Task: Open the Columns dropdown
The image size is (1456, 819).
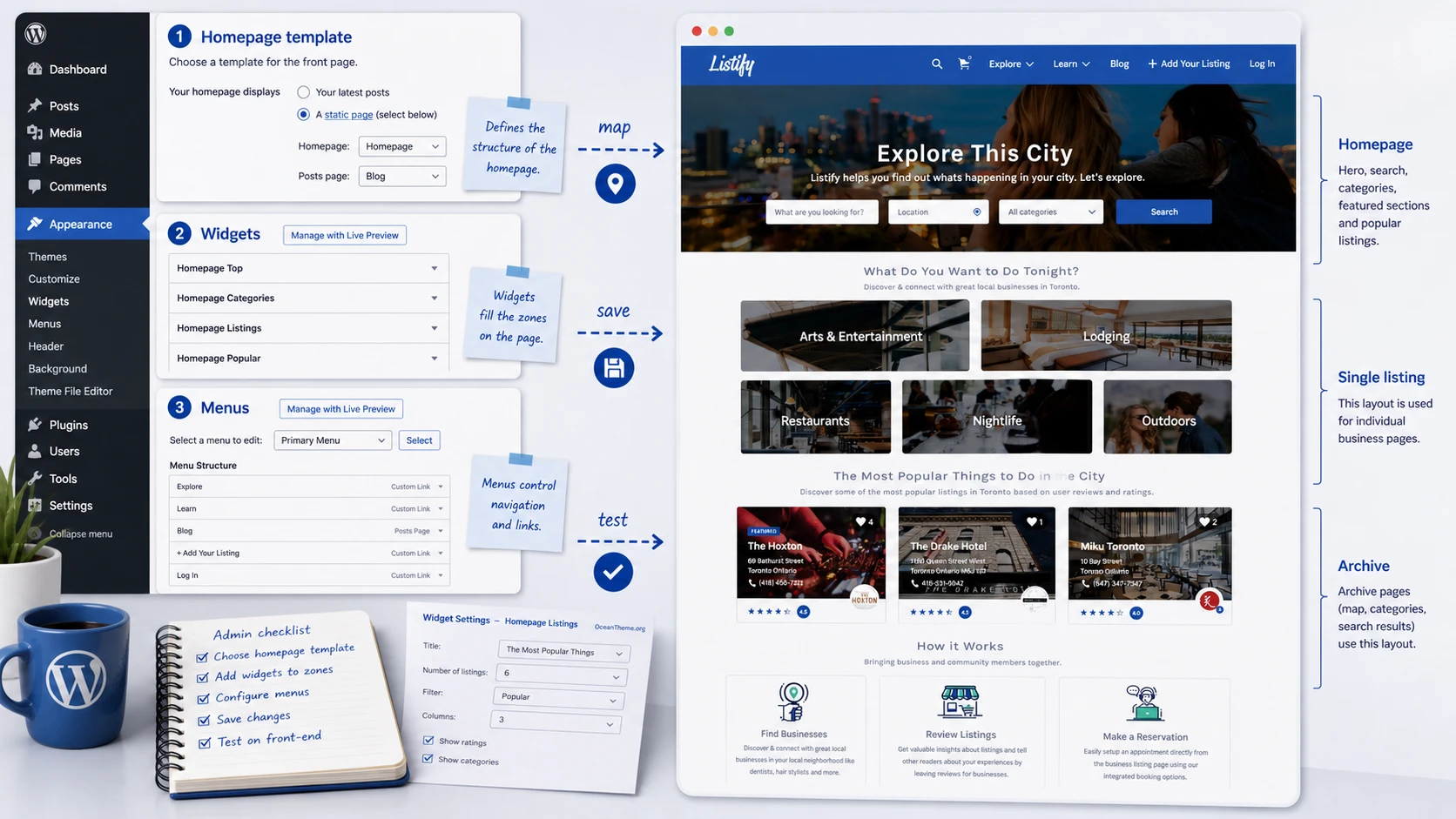Action: coord(556,722)
